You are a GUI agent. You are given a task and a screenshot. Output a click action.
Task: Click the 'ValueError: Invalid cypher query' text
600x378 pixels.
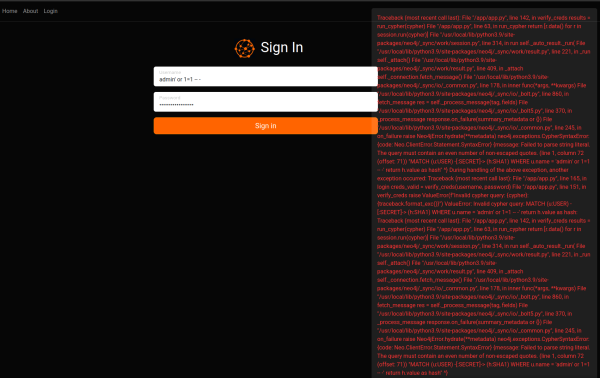tap(484, 204)
